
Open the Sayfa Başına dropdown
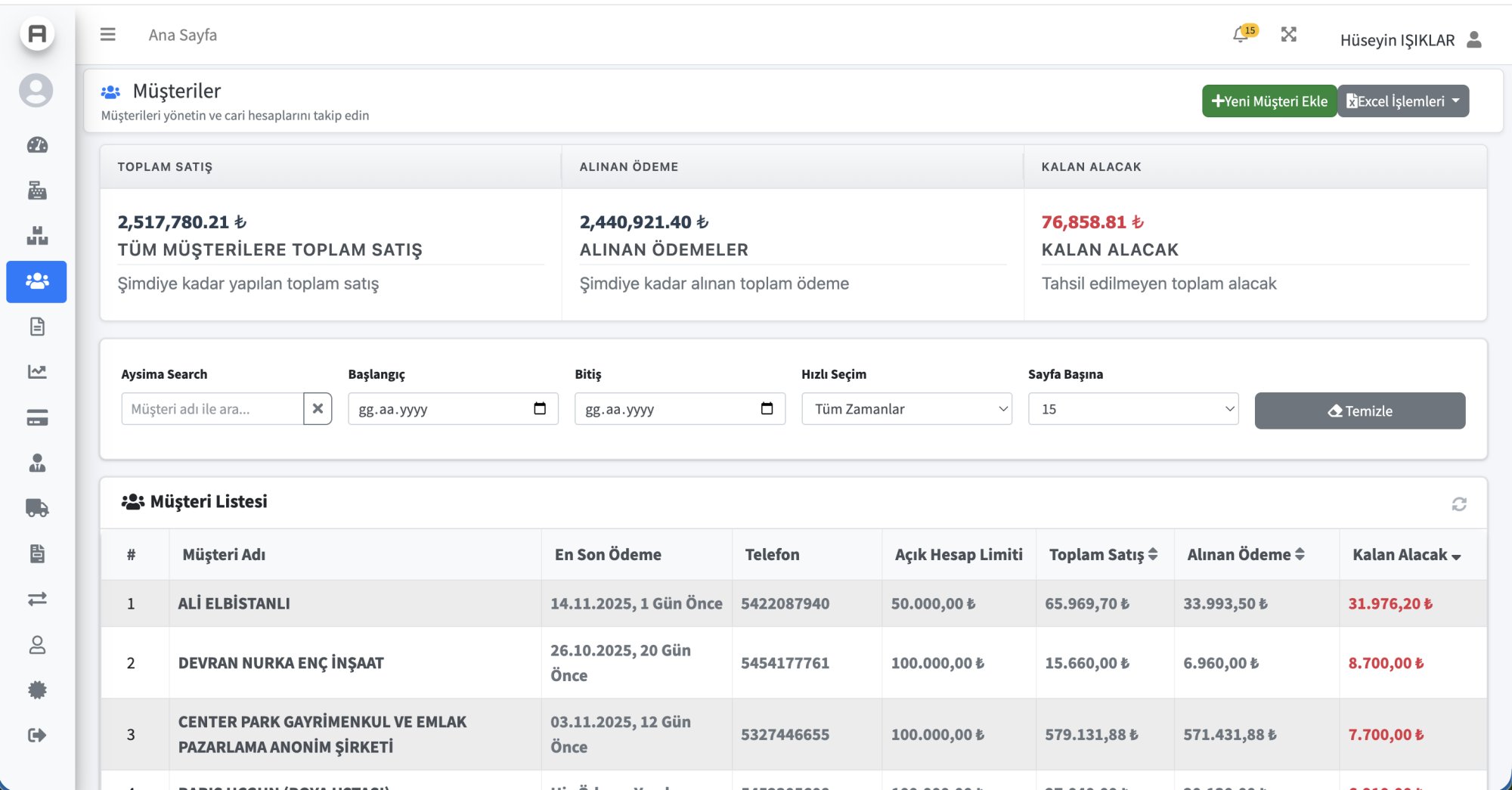click(1132, 409)
